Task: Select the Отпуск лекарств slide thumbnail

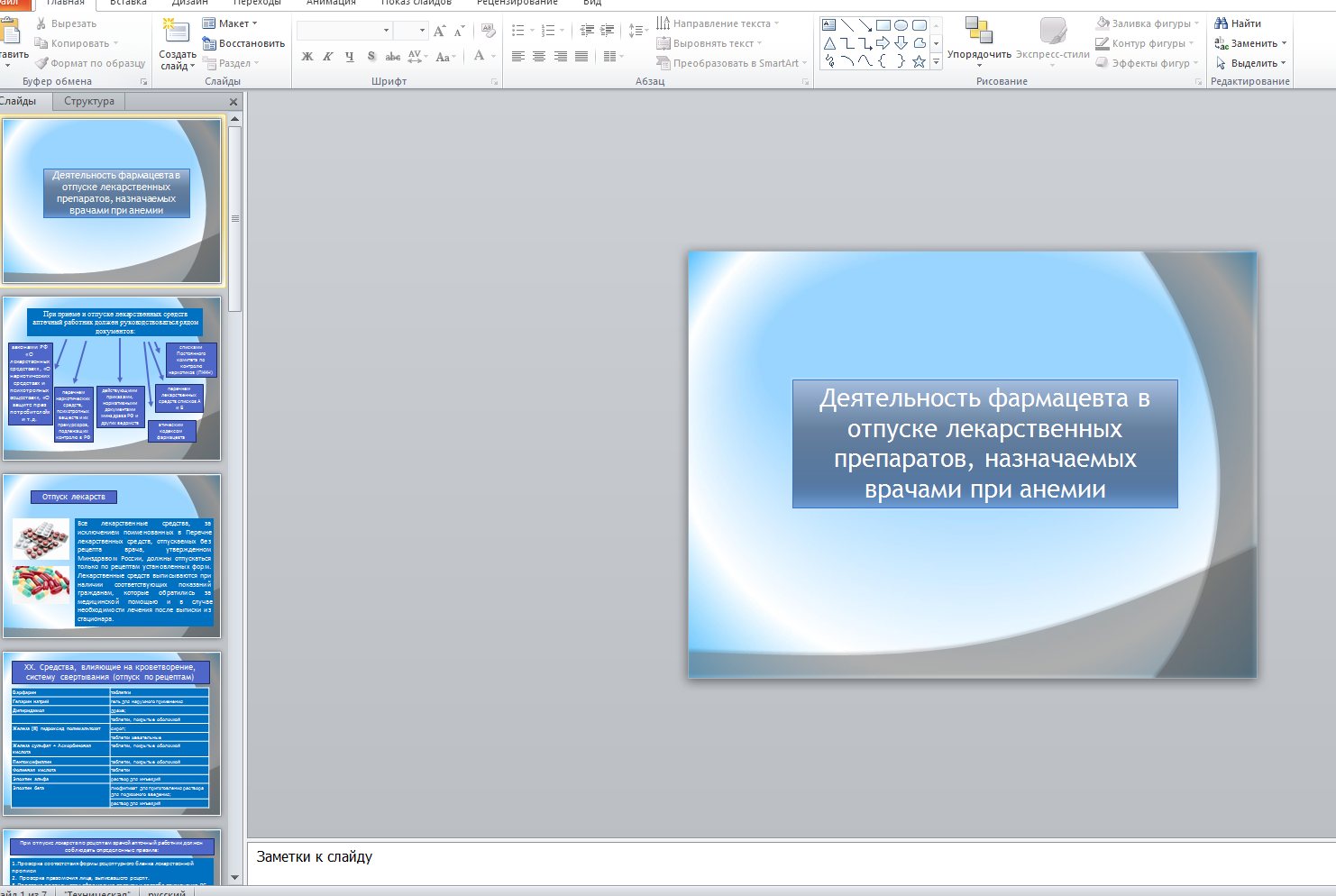Action: 112,556
